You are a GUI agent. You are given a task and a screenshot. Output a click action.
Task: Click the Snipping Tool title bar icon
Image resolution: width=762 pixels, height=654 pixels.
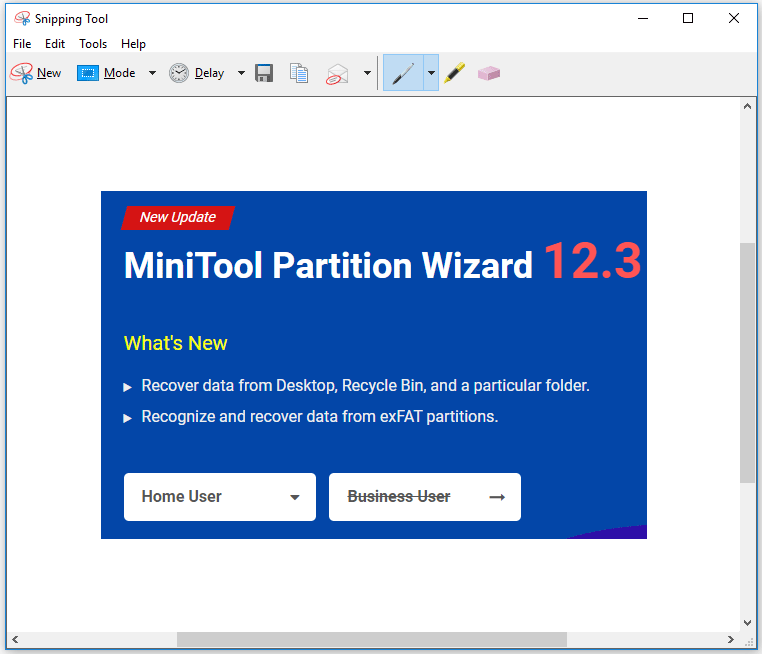click(22, 18)
